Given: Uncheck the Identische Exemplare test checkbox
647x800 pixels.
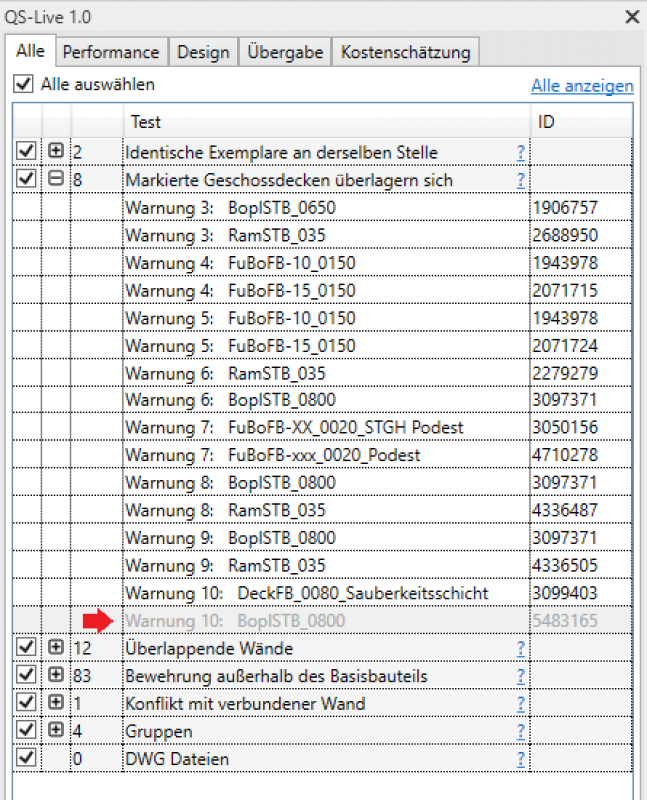Looking at the screenshot, I should pyautogui.click(x=26, y=152).
